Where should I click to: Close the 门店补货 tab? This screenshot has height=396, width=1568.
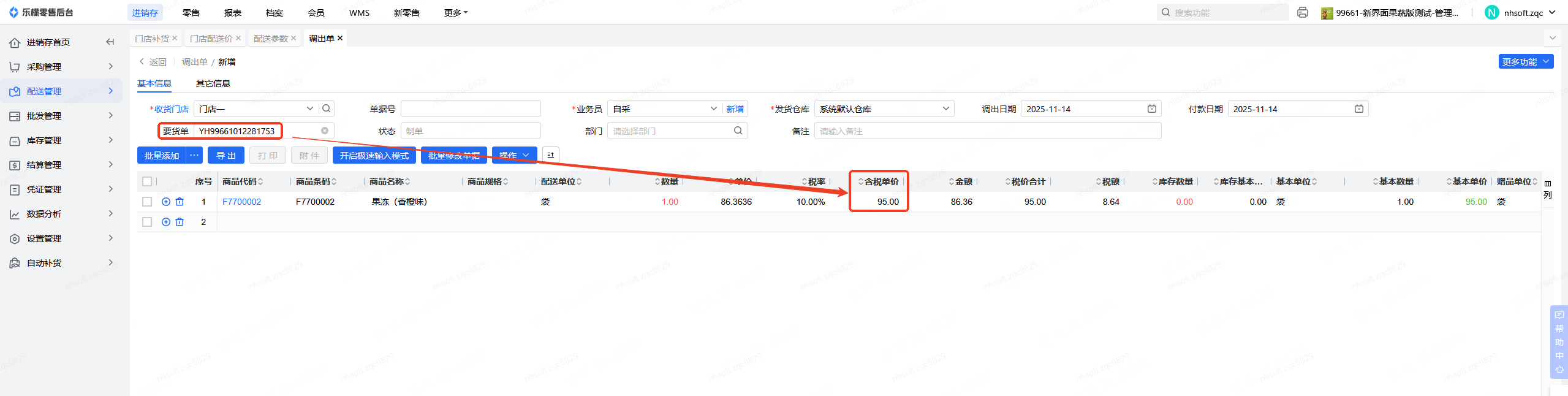pyautogui.click(x=175, y=38)
